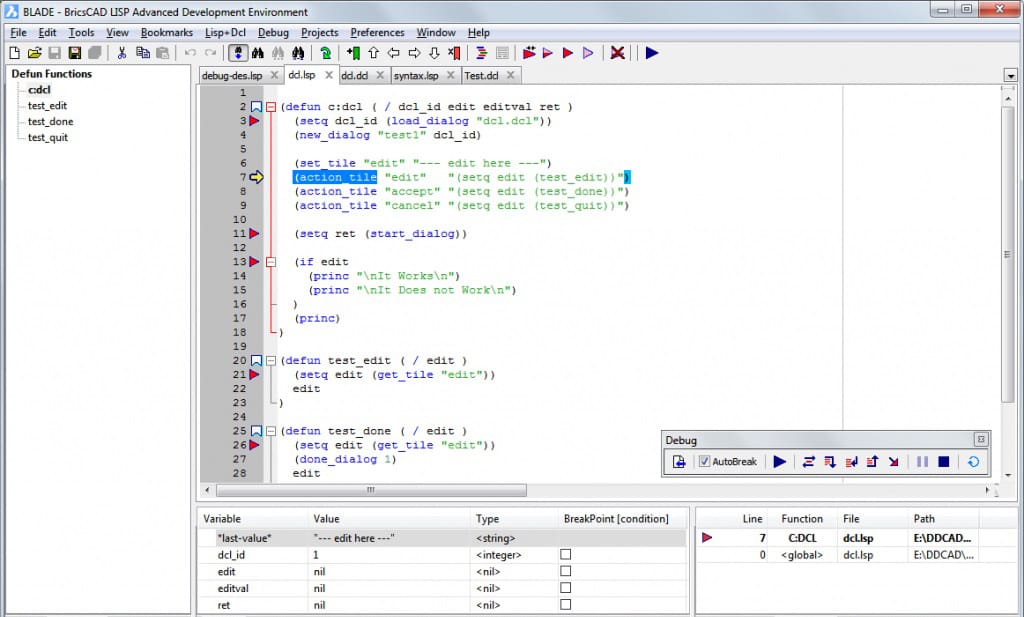Click the first binoculars Find icon
Viewport: 1024px width, 617px height.
258,53
